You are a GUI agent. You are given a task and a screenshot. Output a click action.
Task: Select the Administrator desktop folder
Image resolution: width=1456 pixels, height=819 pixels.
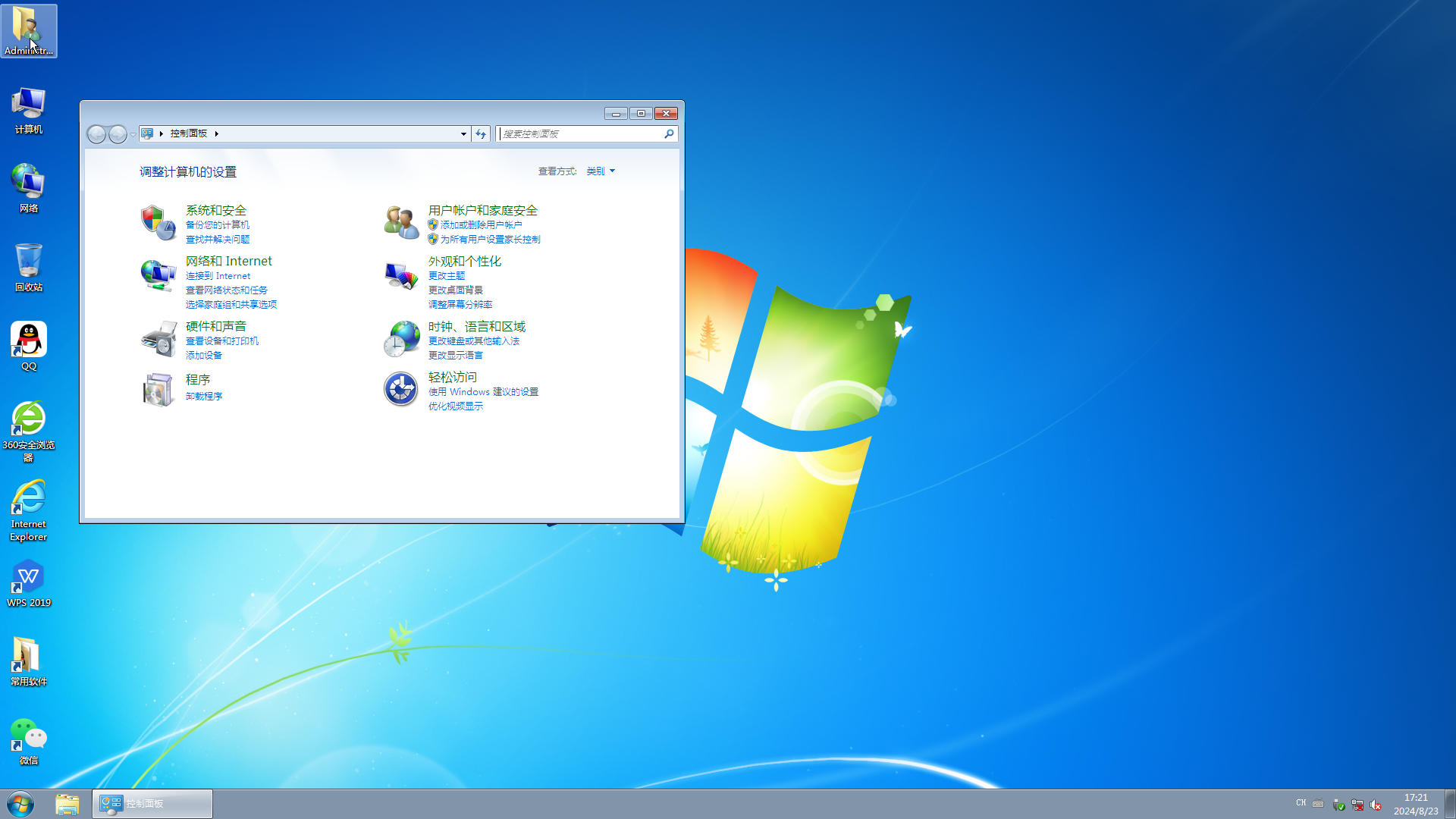point(29,31)
